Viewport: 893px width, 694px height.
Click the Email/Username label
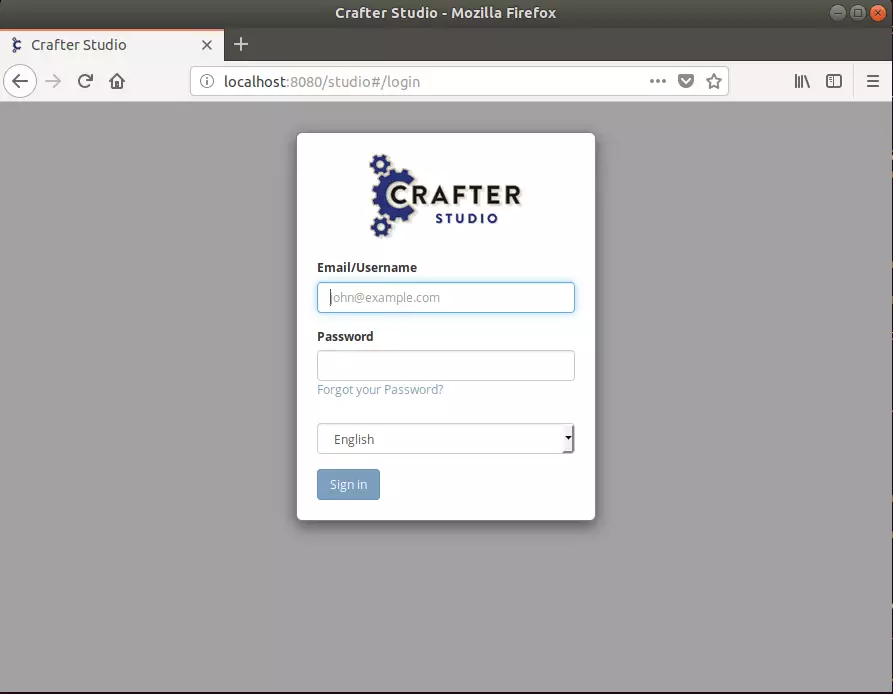click(x=367, y=268)
